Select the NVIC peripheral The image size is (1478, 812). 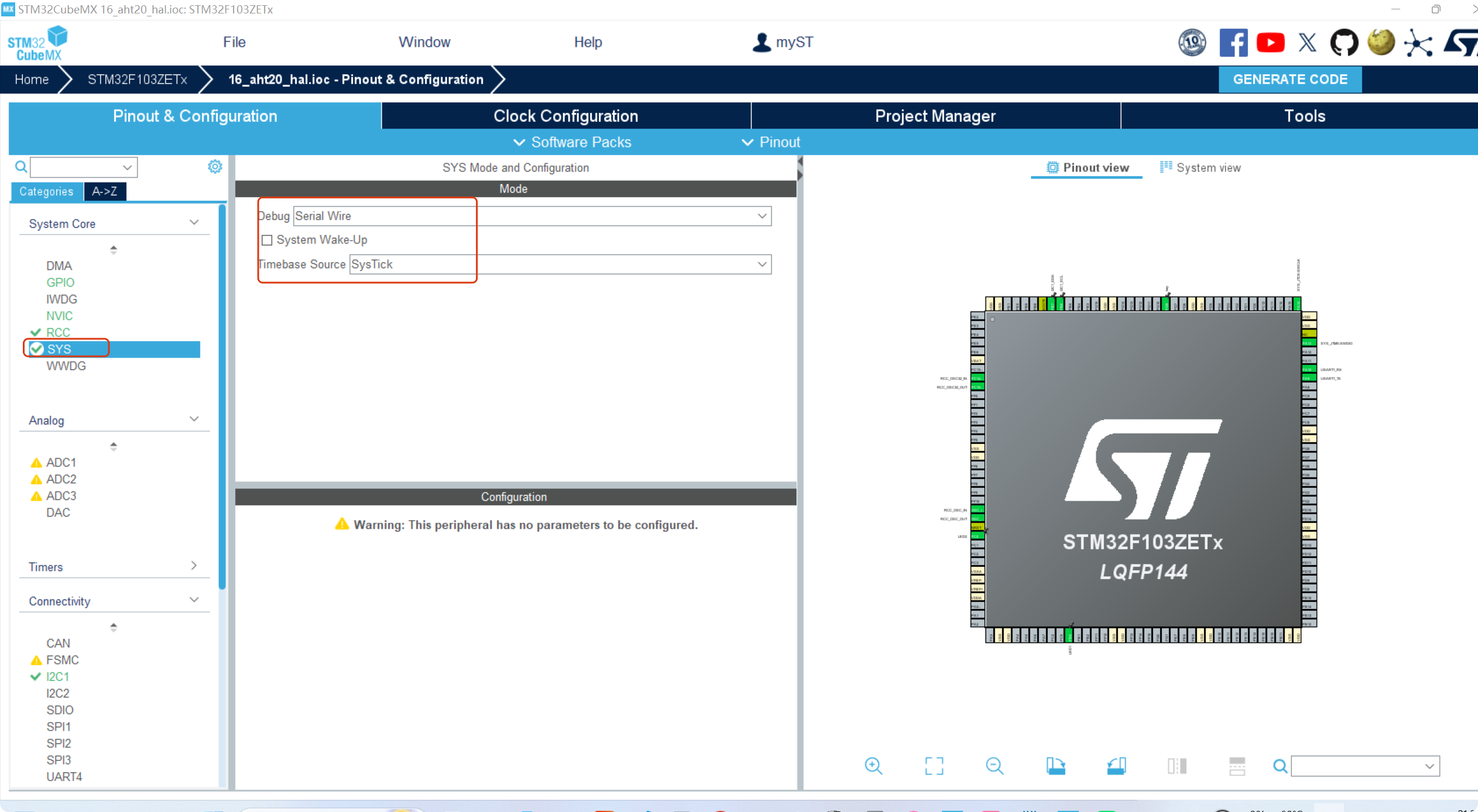pos(60,316)
